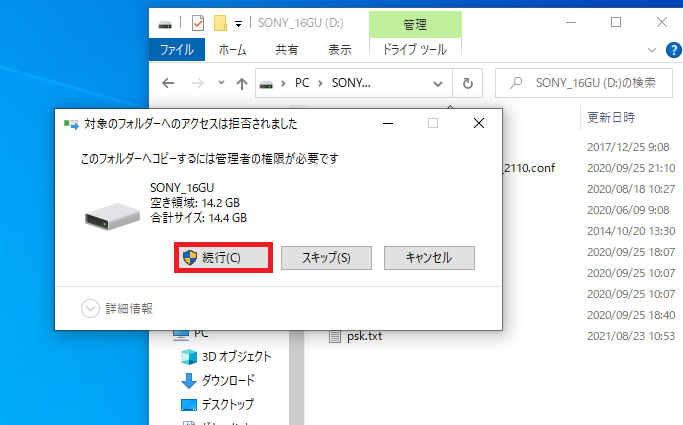Open Explorer help question icon
This screenshot has height=425, width=683.
(x=673, y=50)
